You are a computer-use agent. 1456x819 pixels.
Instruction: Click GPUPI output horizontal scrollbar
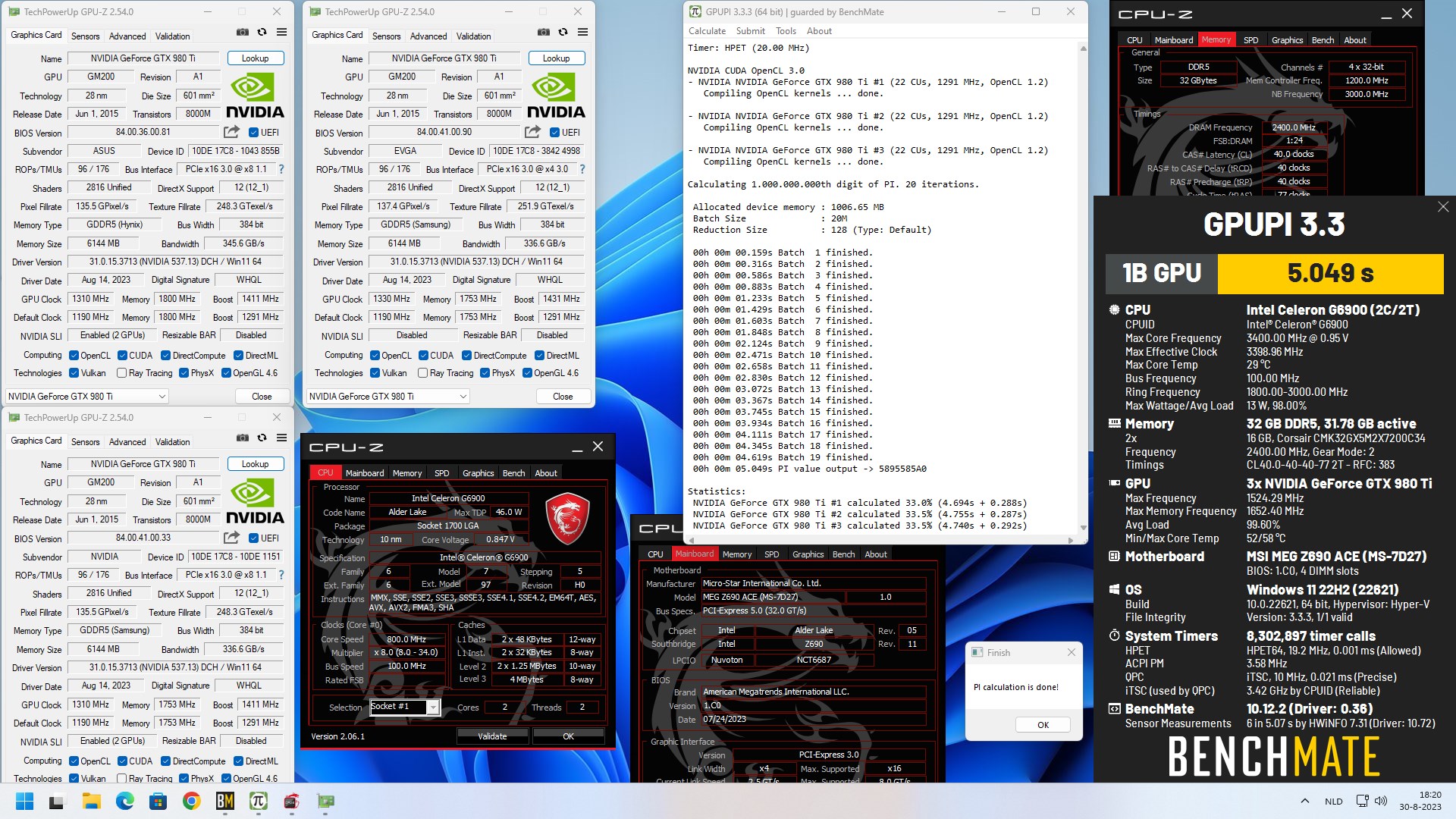pos(880,541)
